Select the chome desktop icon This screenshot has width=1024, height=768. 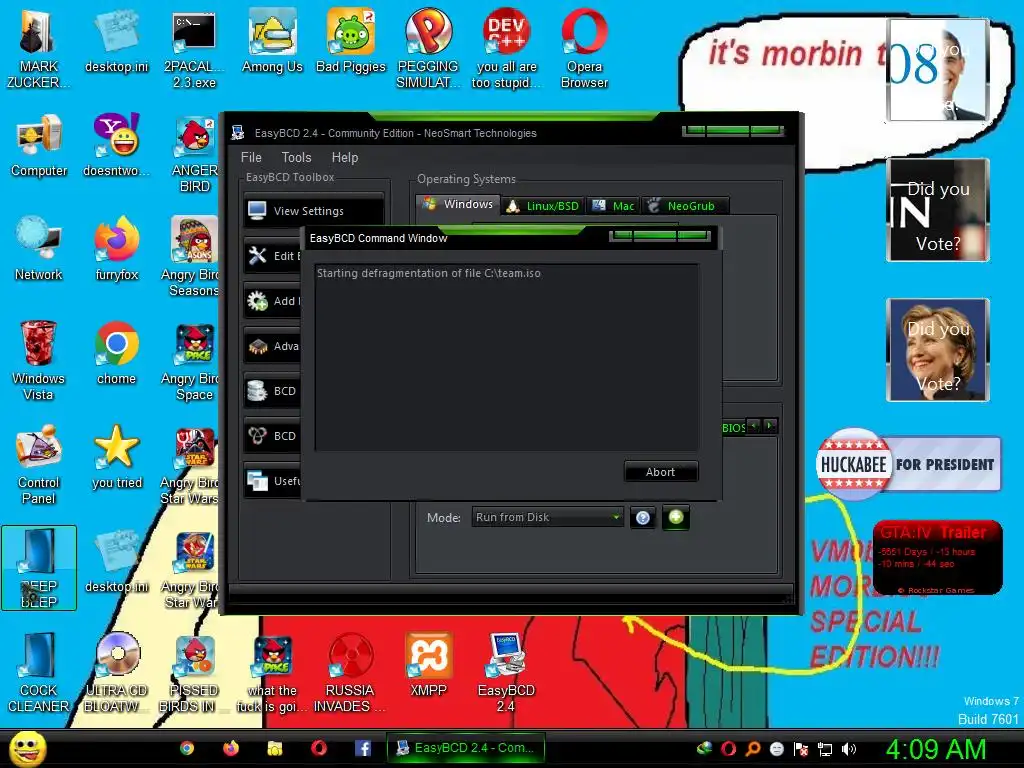click(x=116, y=353)
